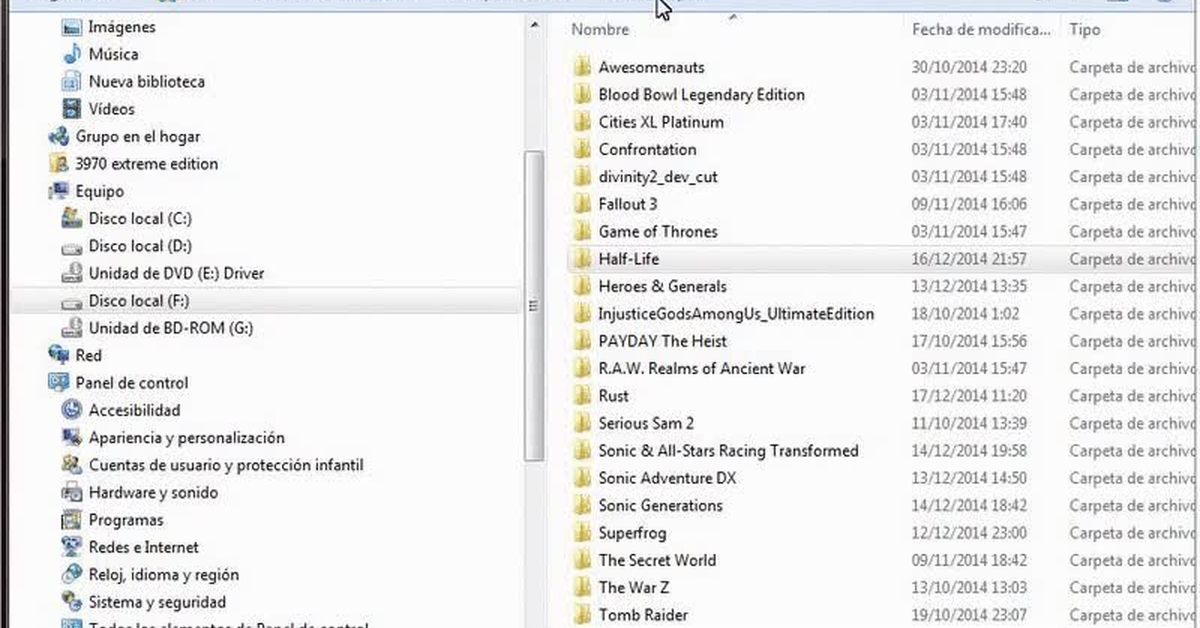Image resolution: width=1200 pixels, height=628 pixels.
Task: Click the Fallout 3 folder icon
Action: coord(582,204)
